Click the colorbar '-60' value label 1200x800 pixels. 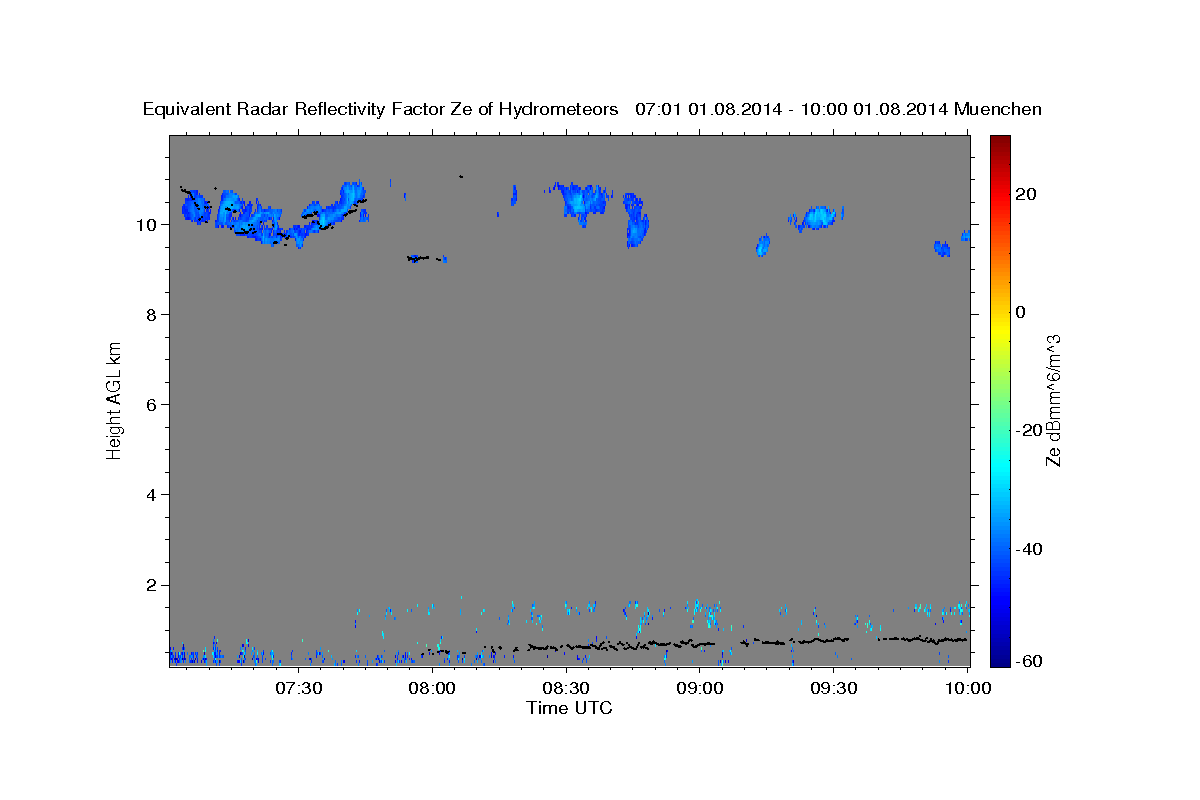pyautogui.click(x=1028, y=661)
